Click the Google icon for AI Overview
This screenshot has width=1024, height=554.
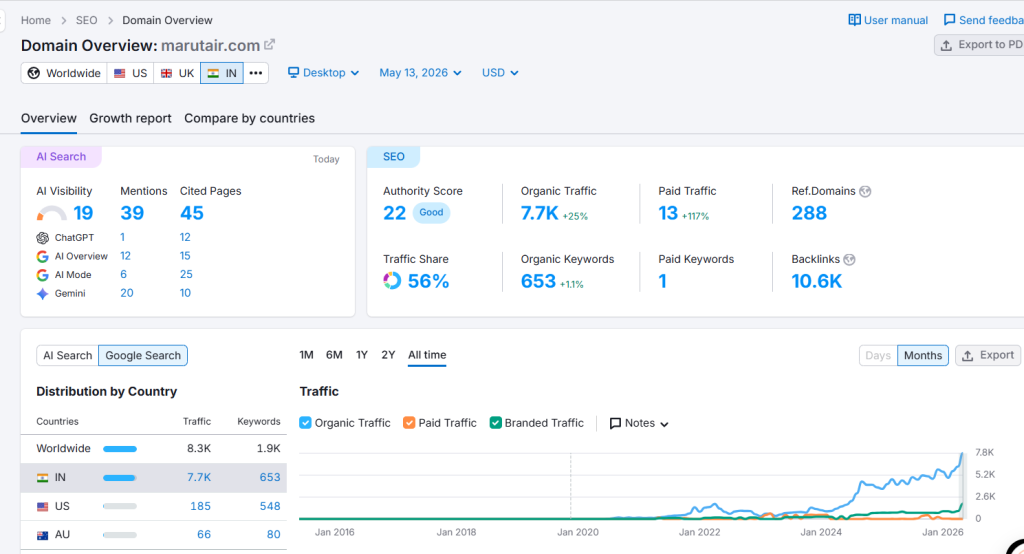[x=42, y=256]
